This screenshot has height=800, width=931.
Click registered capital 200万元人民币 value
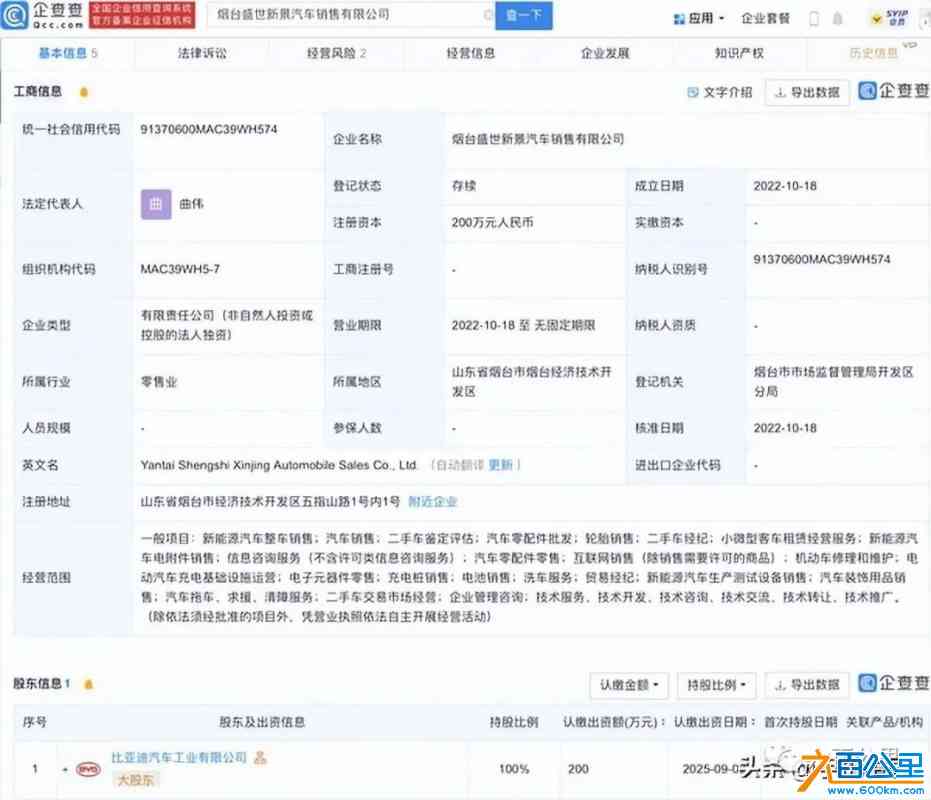click(x=492, y=223)
